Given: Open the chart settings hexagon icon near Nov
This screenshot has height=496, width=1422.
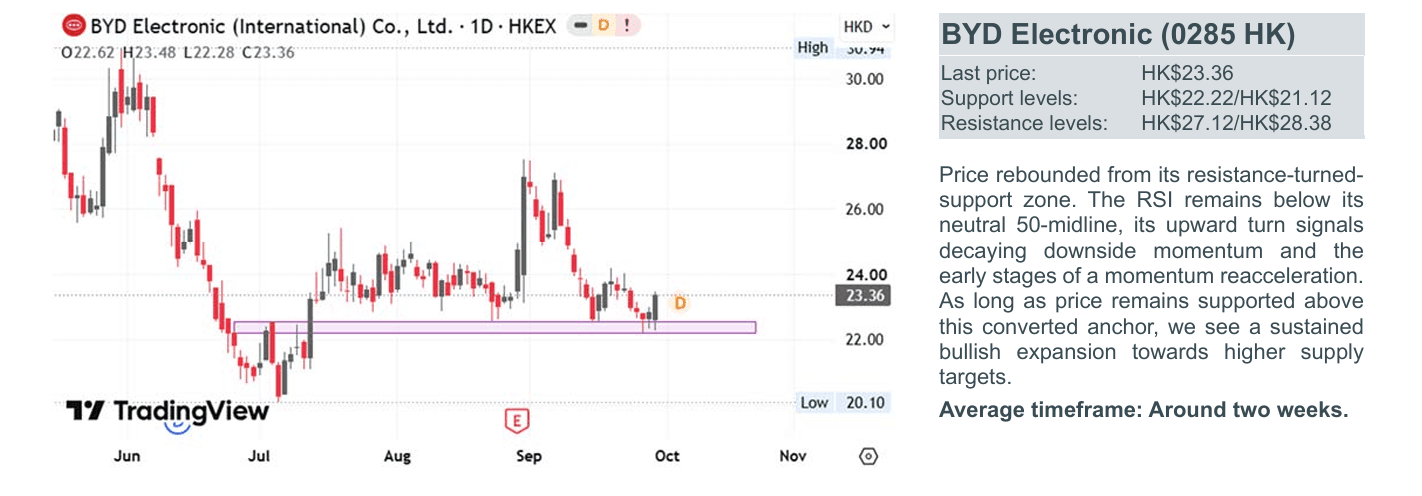Looking at the screenshot, I should click(868, 456).
